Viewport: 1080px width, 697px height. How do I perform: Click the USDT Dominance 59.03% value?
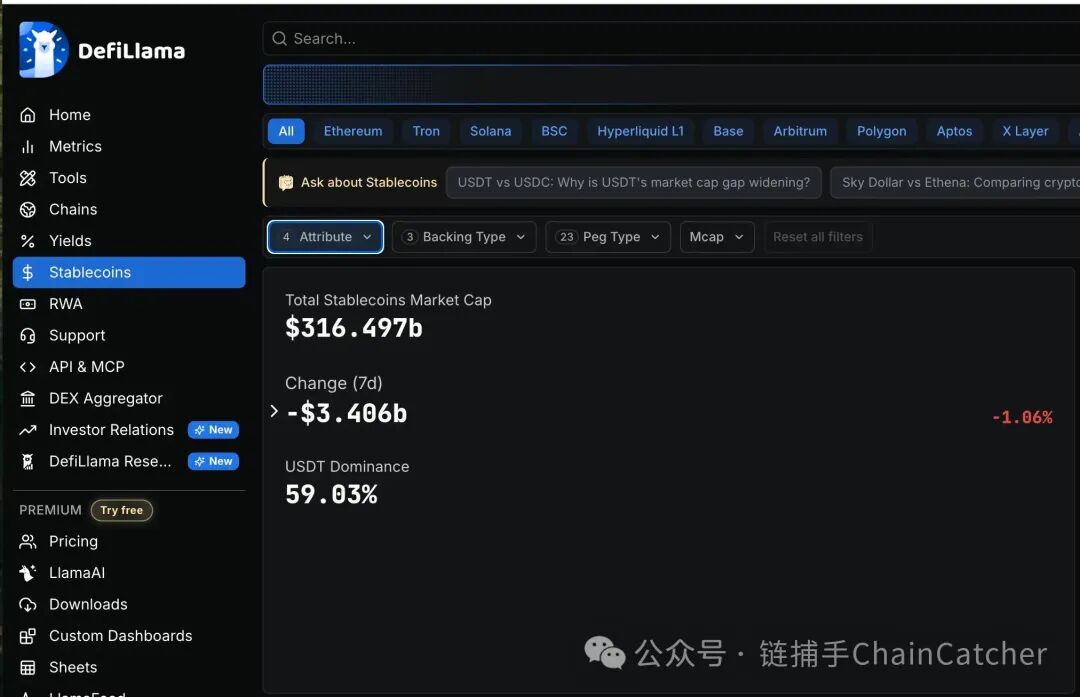point(331,495)
